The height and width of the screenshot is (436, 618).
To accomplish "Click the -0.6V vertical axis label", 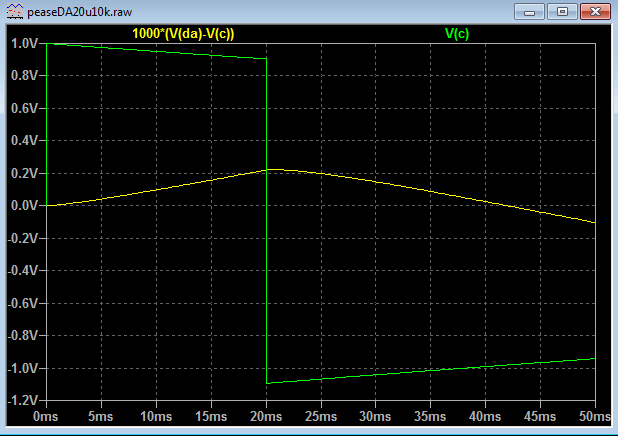I will (22, 303).
